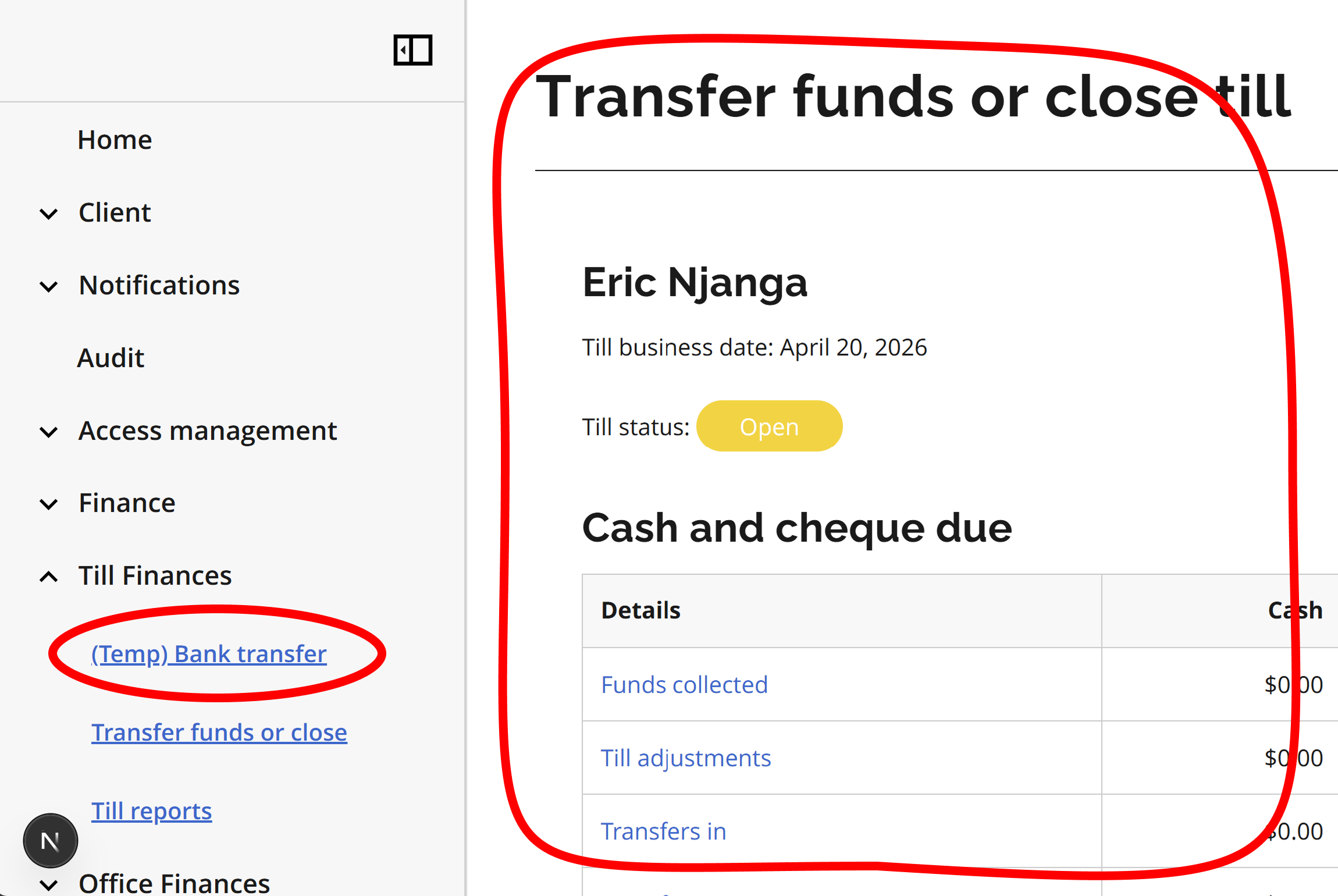Open Transfer funds or close link

(219, 733)
